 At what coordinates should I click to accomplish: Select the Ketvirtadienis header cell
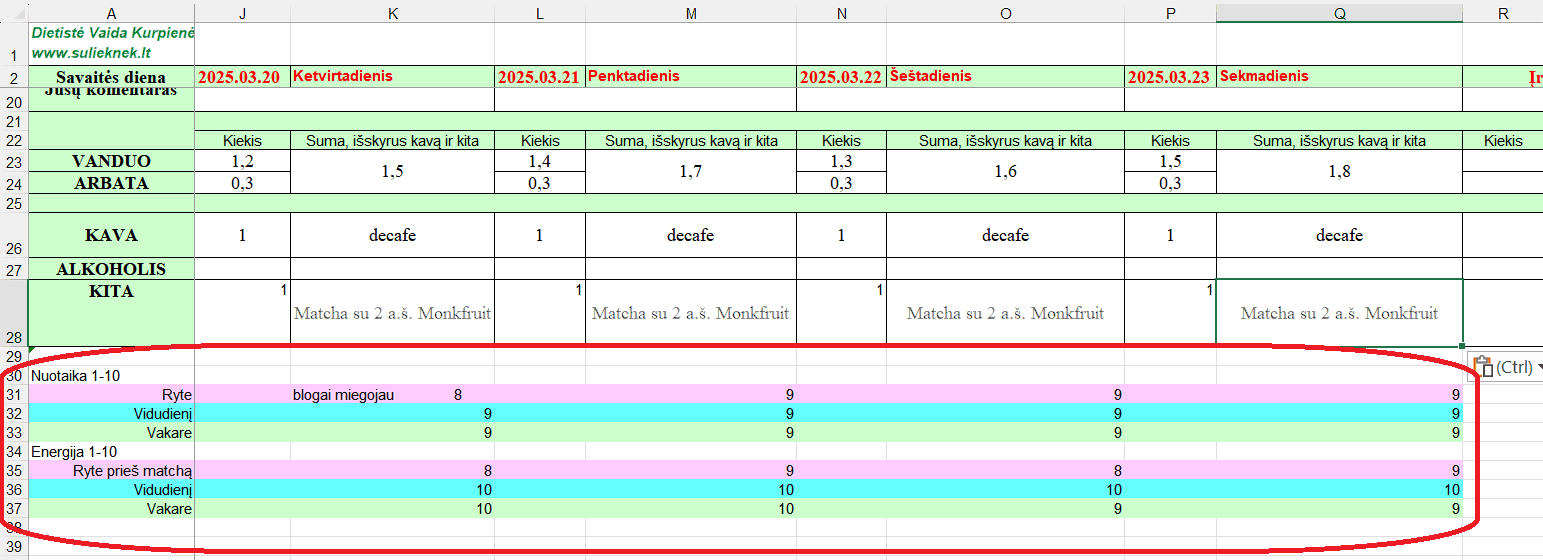pos(392,77)
